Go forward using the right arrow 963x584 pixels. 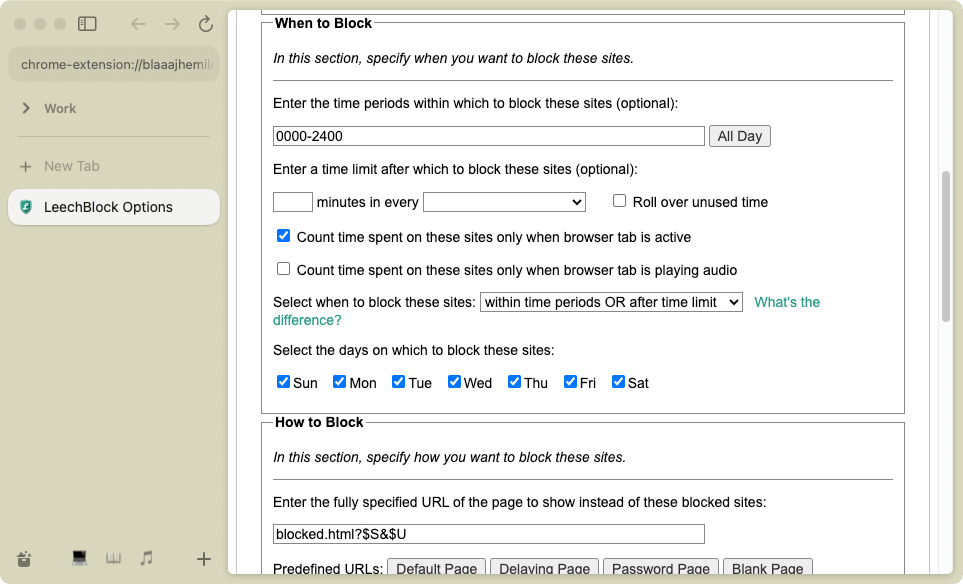coord(173,24)
